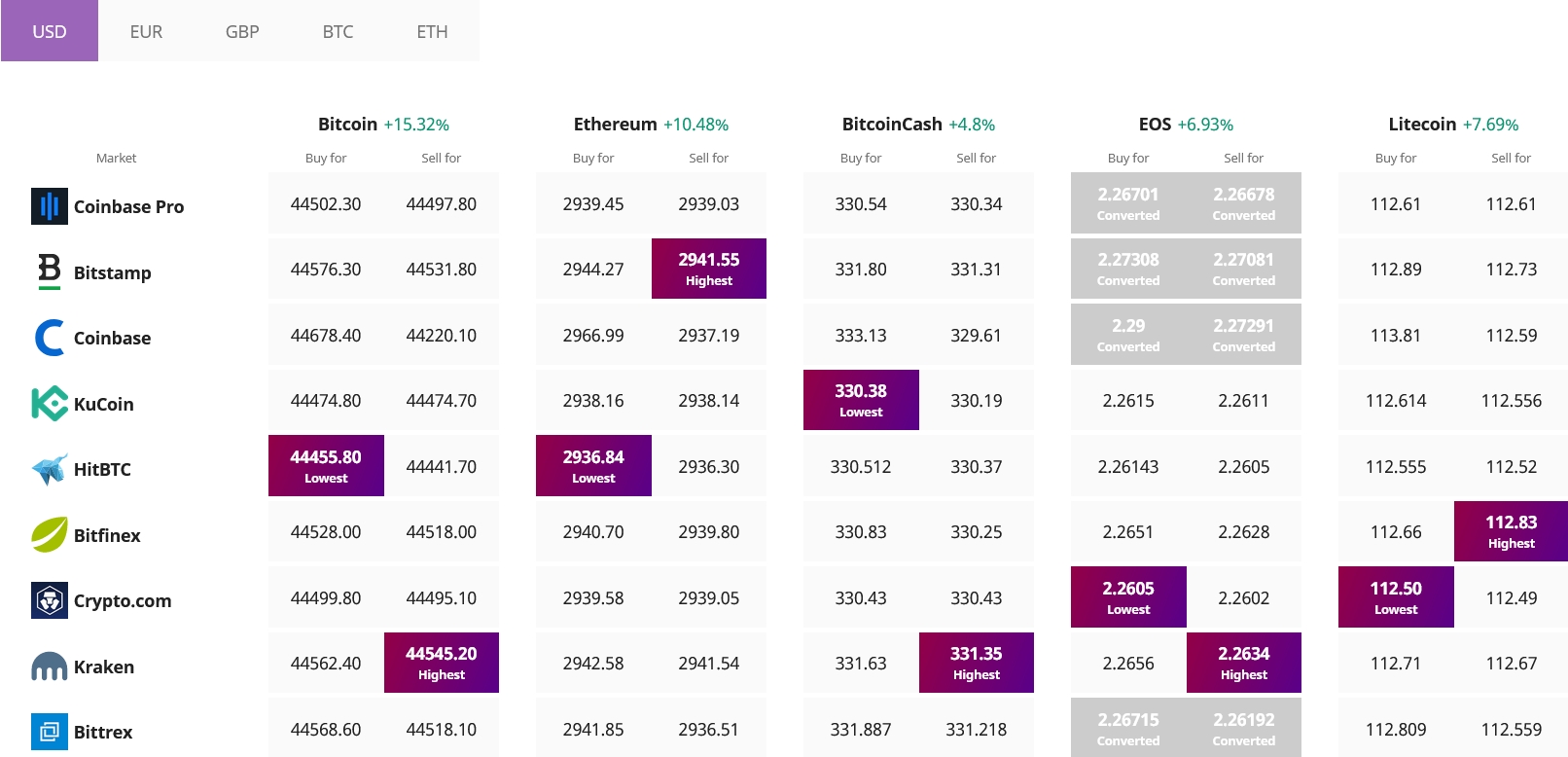Click the Bitfinex leaf logo

50,535
